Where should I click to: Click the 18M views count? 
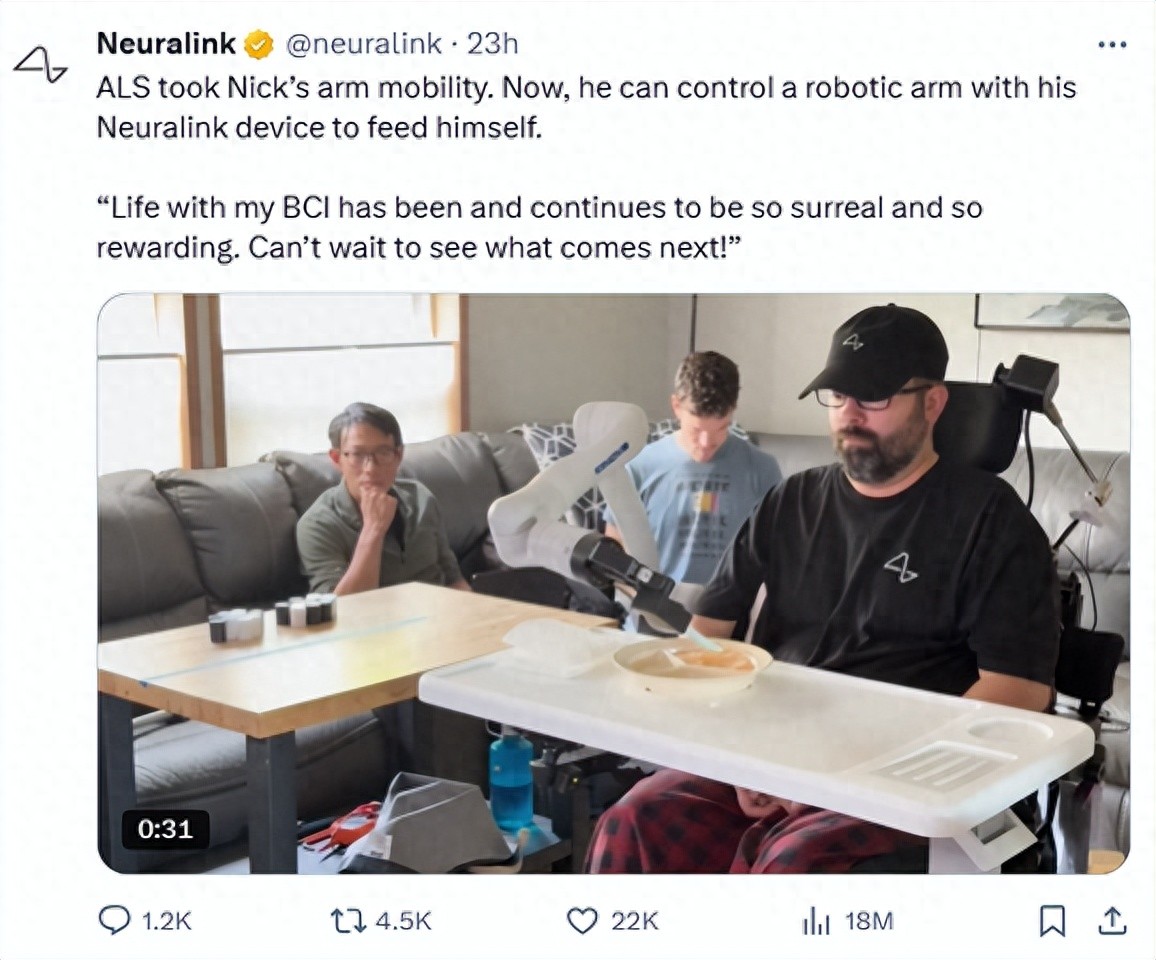tap(869, 921)
